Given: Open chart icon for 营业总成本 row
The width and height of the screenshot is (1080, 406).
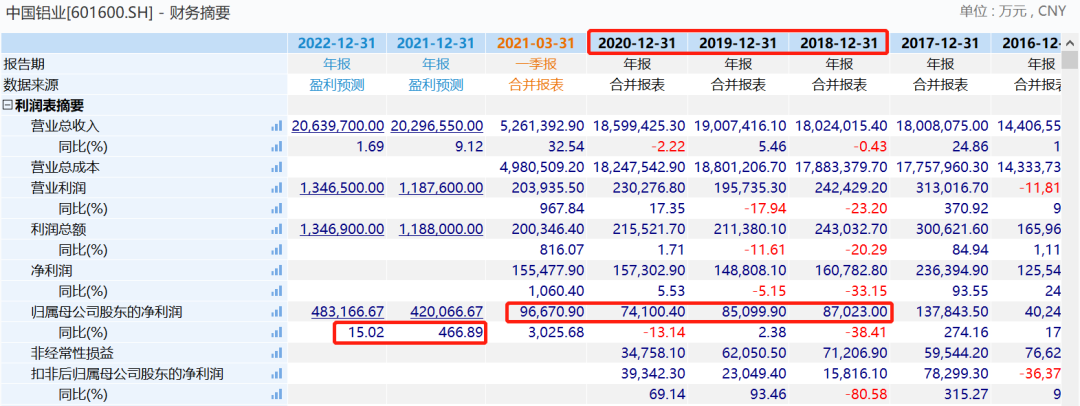Looking at the screenshot, I should 277,168.
